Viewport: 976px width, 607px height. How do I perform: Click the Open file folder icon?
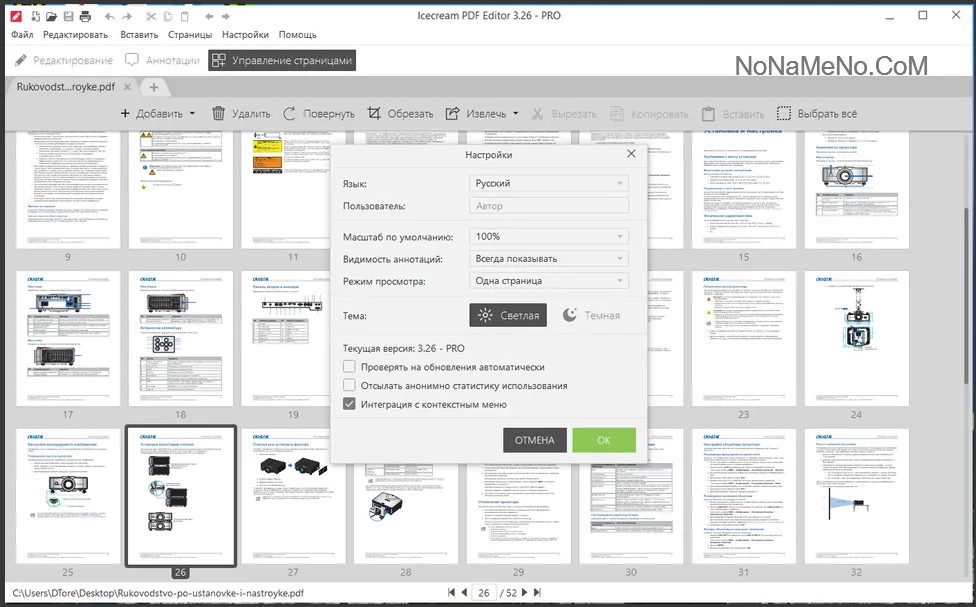click(x=50, y=17)
